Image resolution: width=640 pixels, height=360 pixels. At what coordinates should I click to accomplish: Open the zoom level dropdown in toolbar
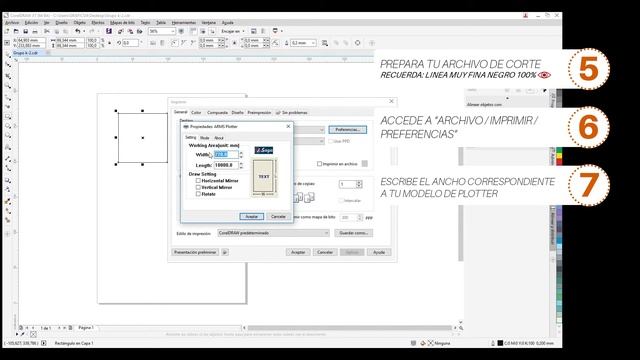point(173,31)
